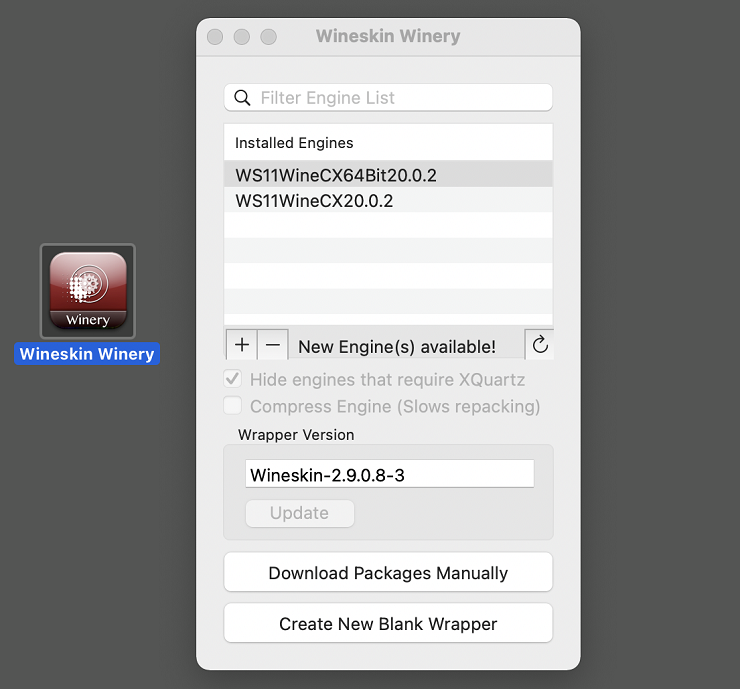Click the New Engine(s) available! message
The height and width of the screenshot is (689, 740).
[x=397, y=347]
